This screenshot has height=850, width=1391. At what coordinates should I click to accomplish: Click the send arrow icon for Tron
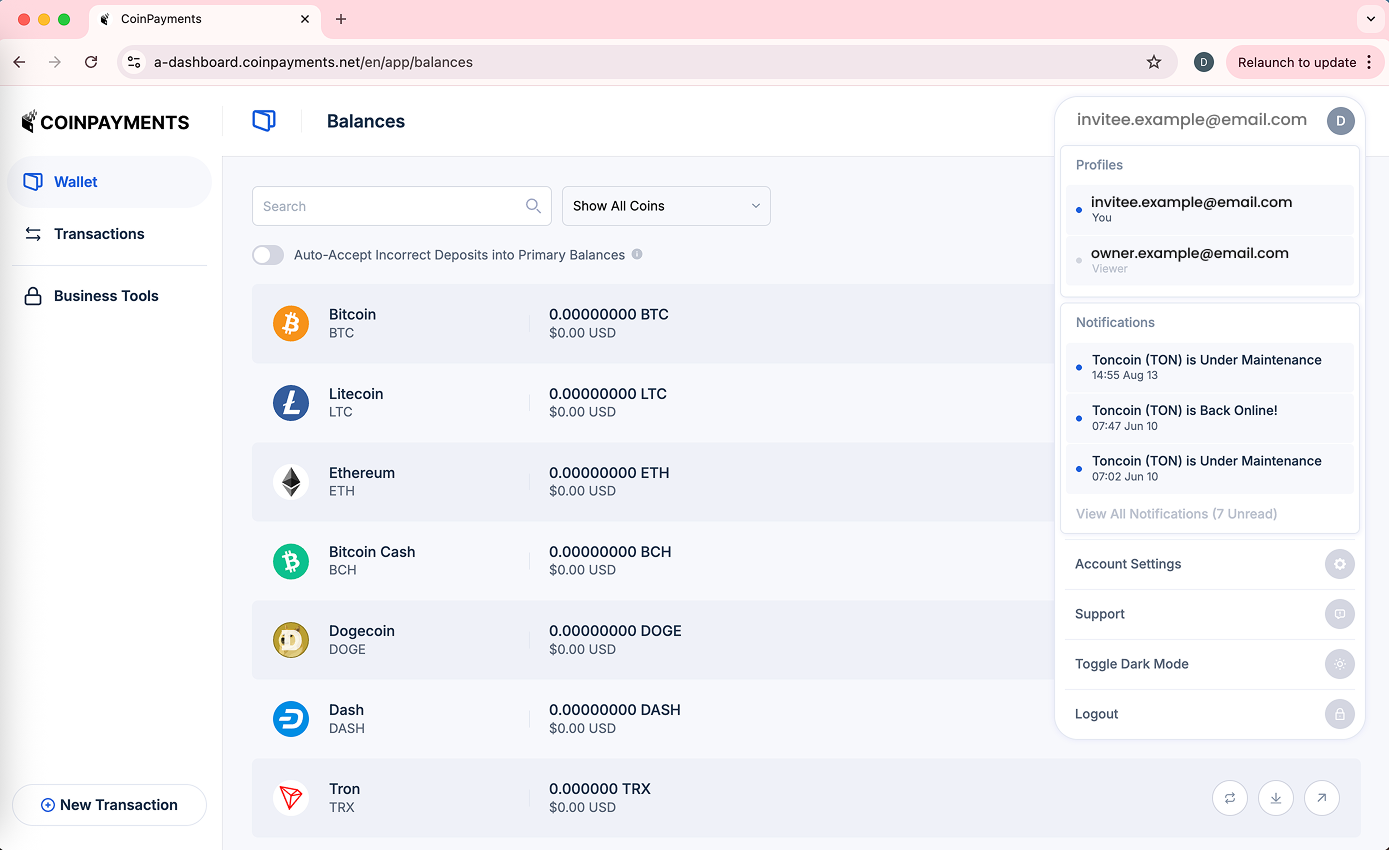(1322, 798)
